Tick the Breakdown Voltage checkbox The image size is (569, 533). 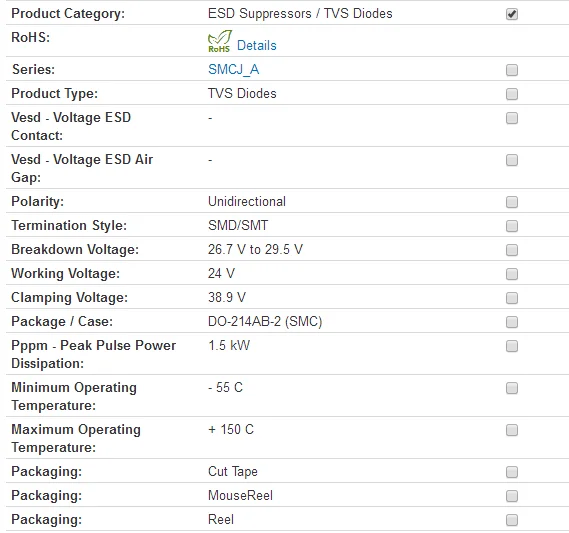pyautogui.click(x=512, y=250)
